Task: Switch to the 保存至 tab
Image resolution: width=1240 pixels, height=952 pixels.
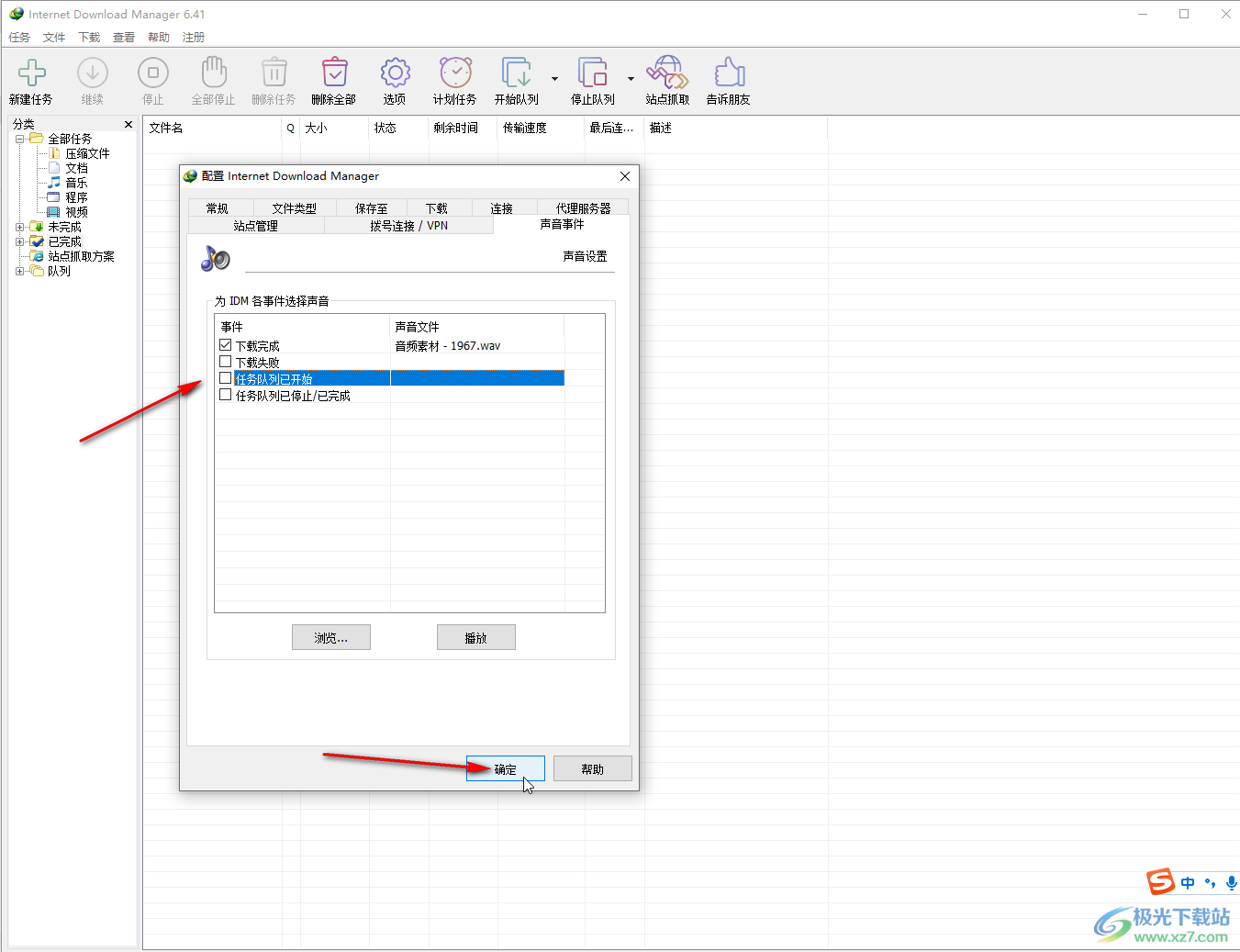Action: [372, 208]
